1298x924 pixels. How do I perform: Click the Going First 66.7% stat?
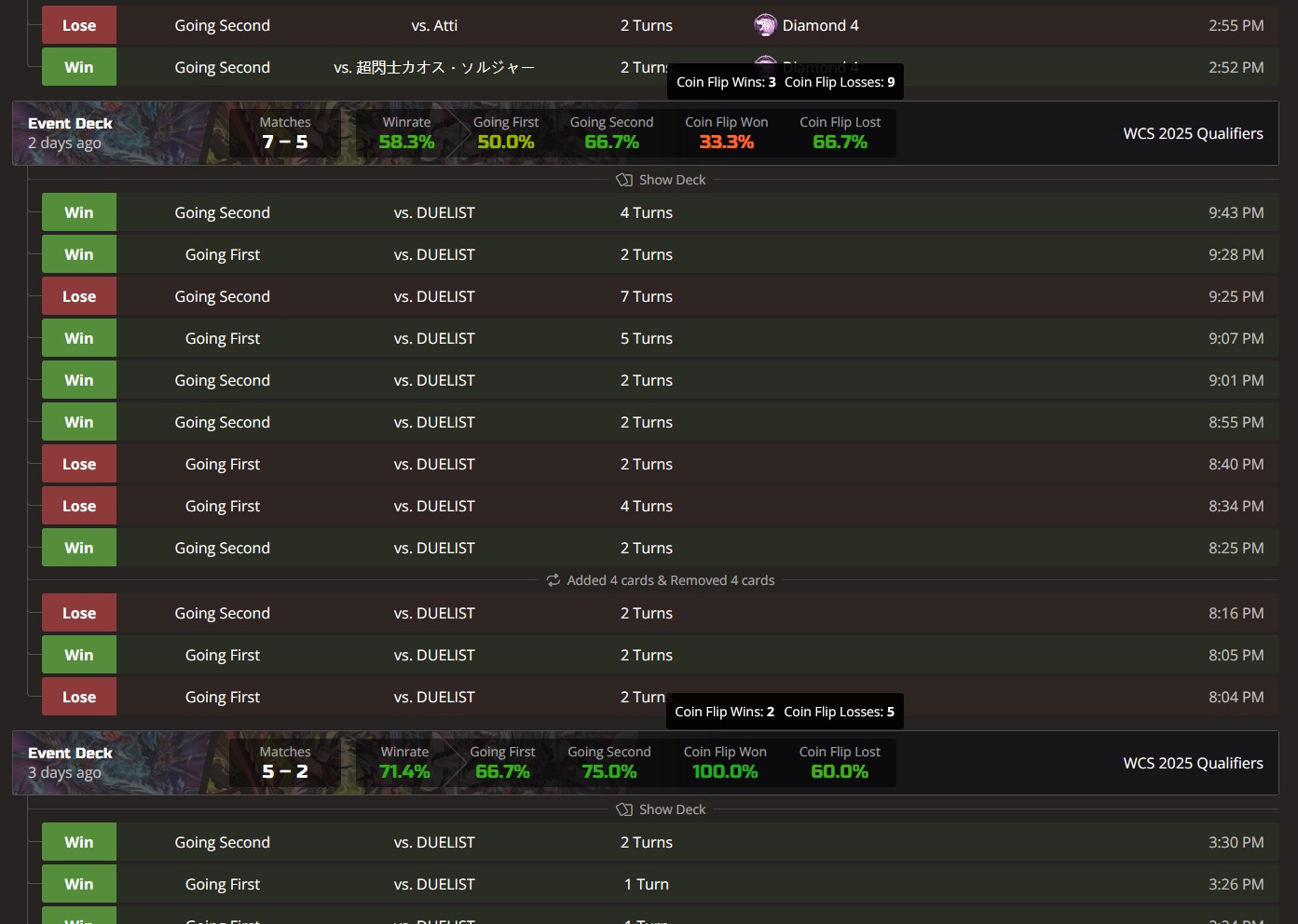(502, 763)
